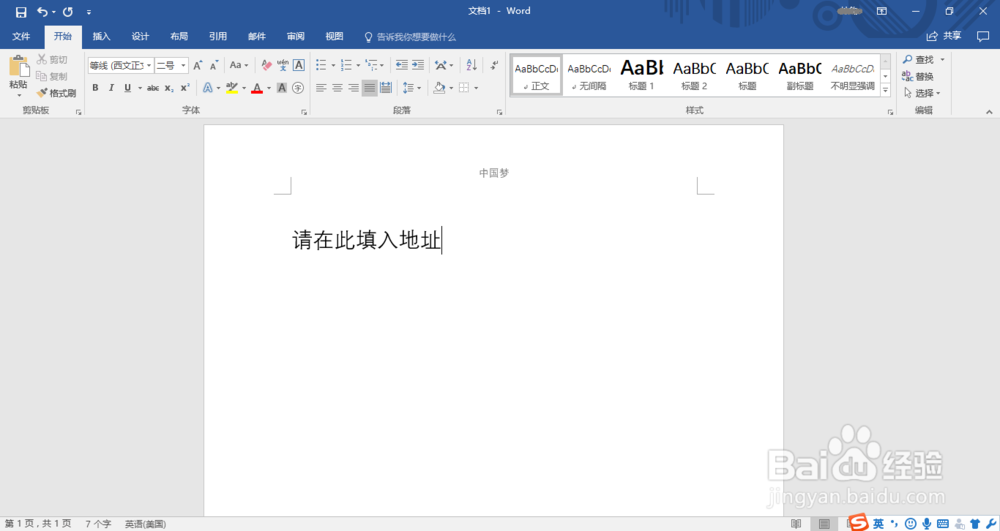1000x531 pixels.
Task: Click the 粘贴 paste button
Action: click(x=18, y=76)
